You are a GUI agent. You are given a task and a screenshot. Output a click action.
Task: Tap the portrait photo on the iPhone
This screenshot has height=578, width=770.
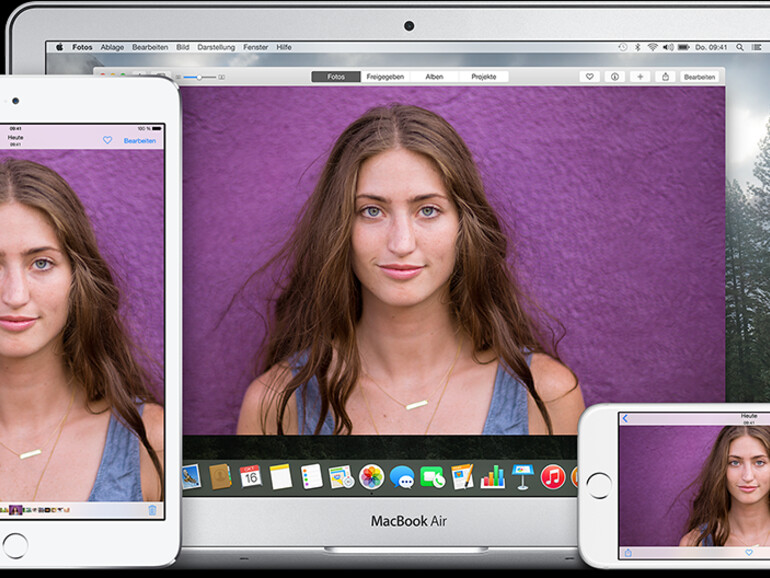tap(694, 485)
